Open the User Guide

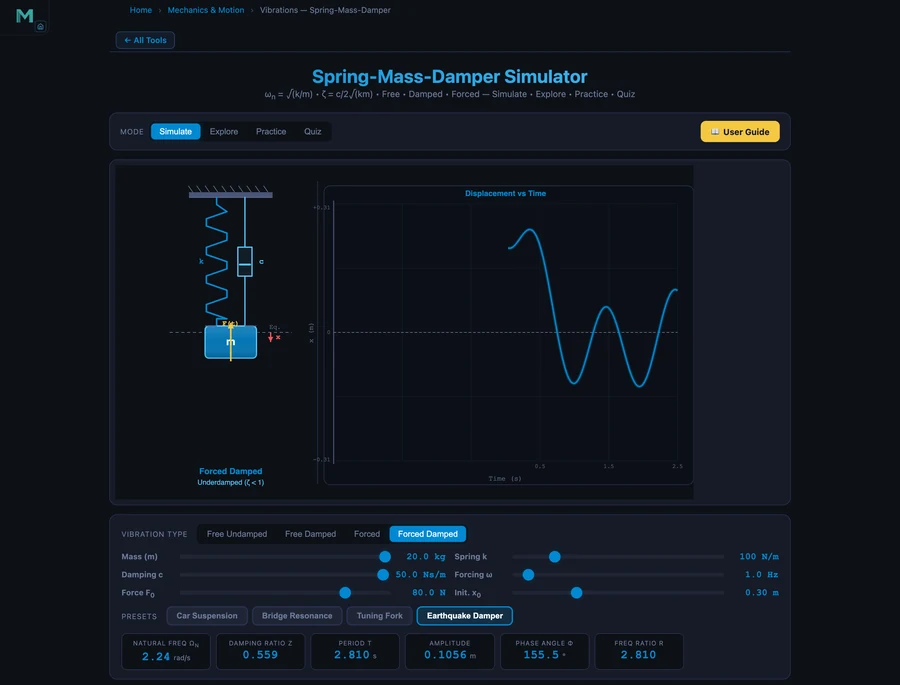point(740,131)
